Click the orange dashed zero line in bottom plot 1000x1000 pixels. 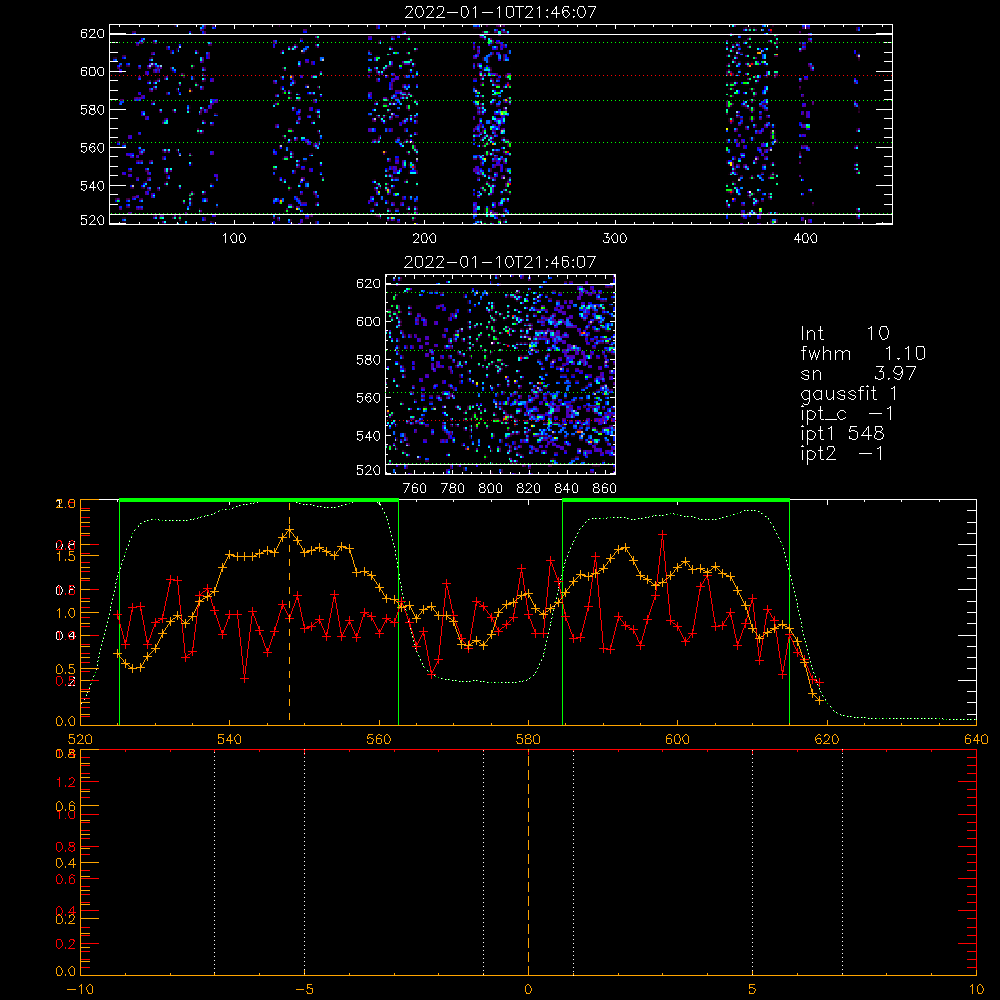tap(529, 861)
